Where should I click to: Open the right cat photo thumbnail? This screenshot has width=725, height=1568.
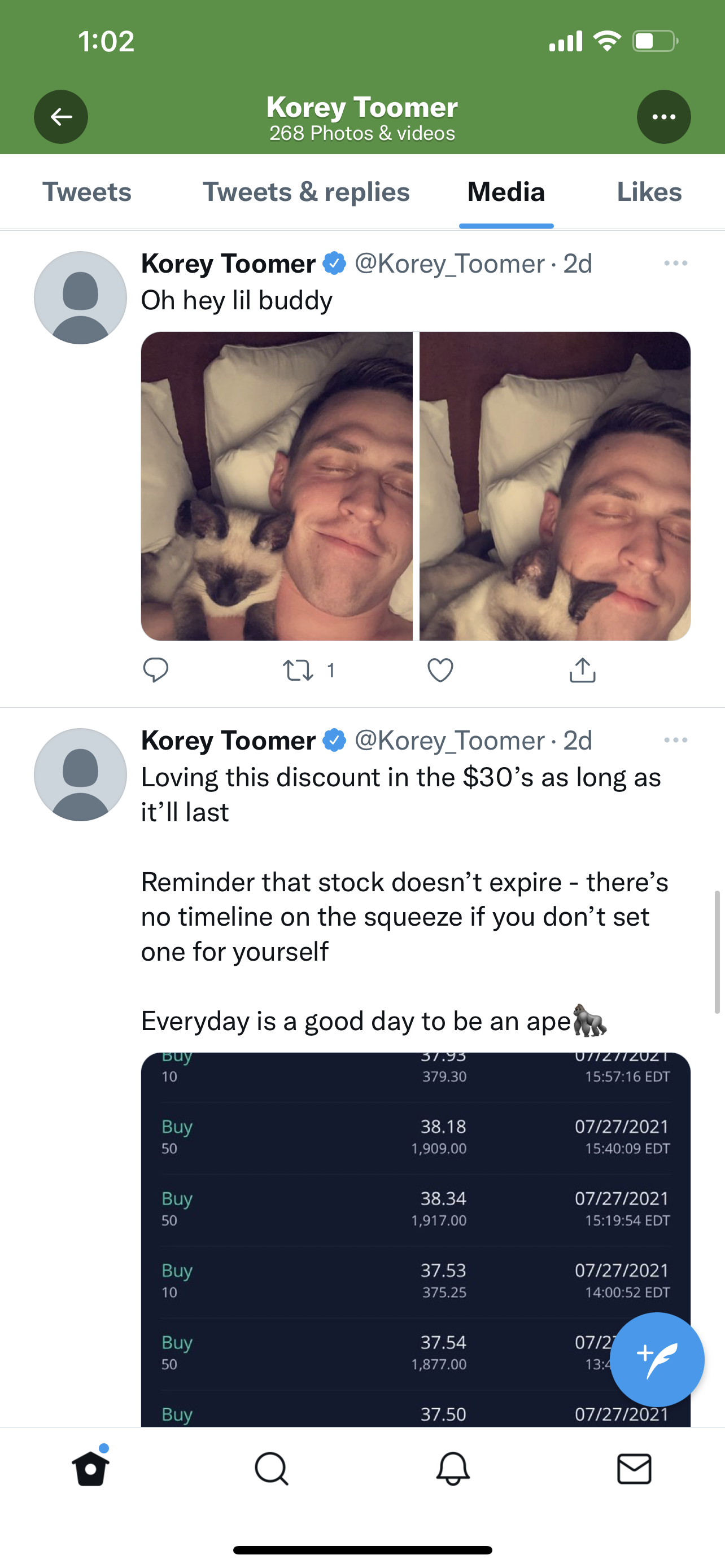point(554,486)
